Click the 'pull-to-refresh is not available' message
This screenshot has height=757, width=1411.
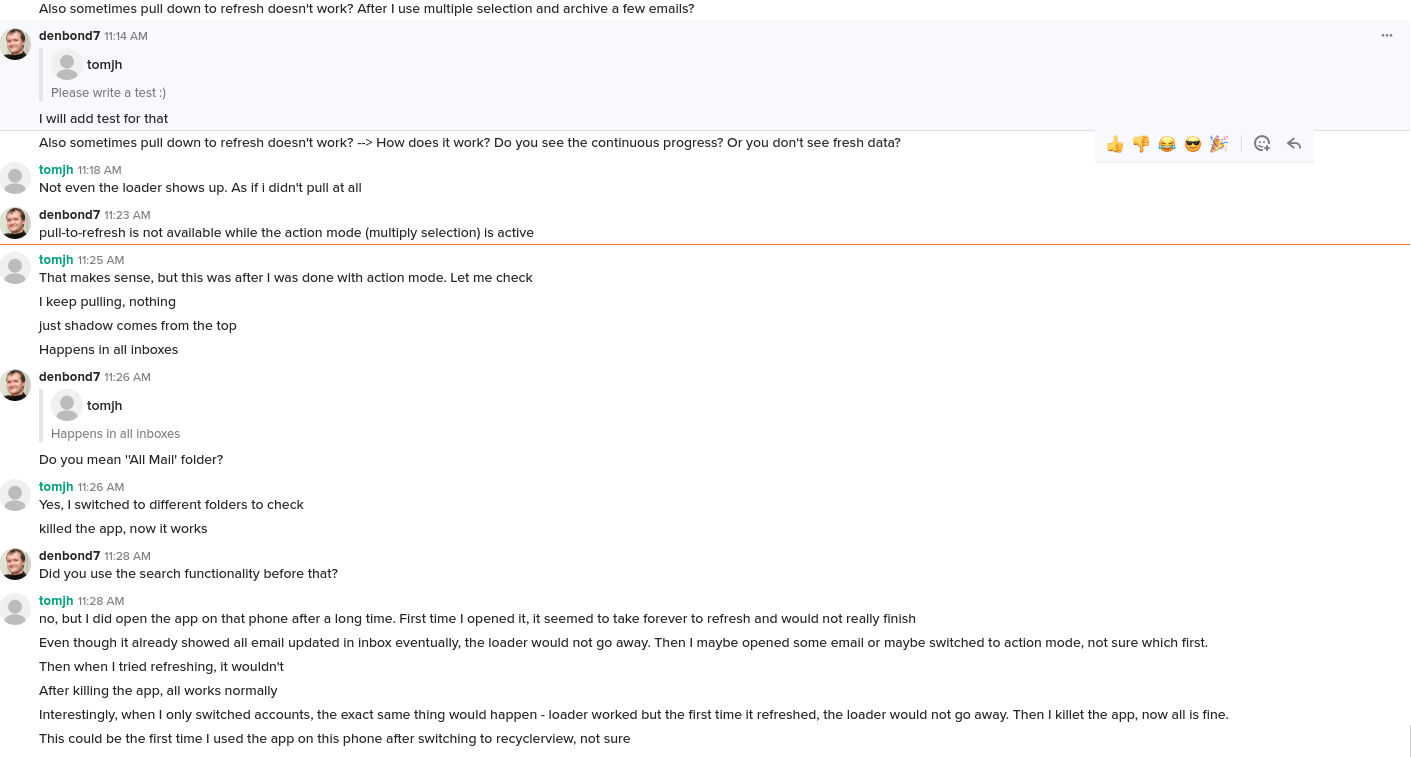click(286, 232)
